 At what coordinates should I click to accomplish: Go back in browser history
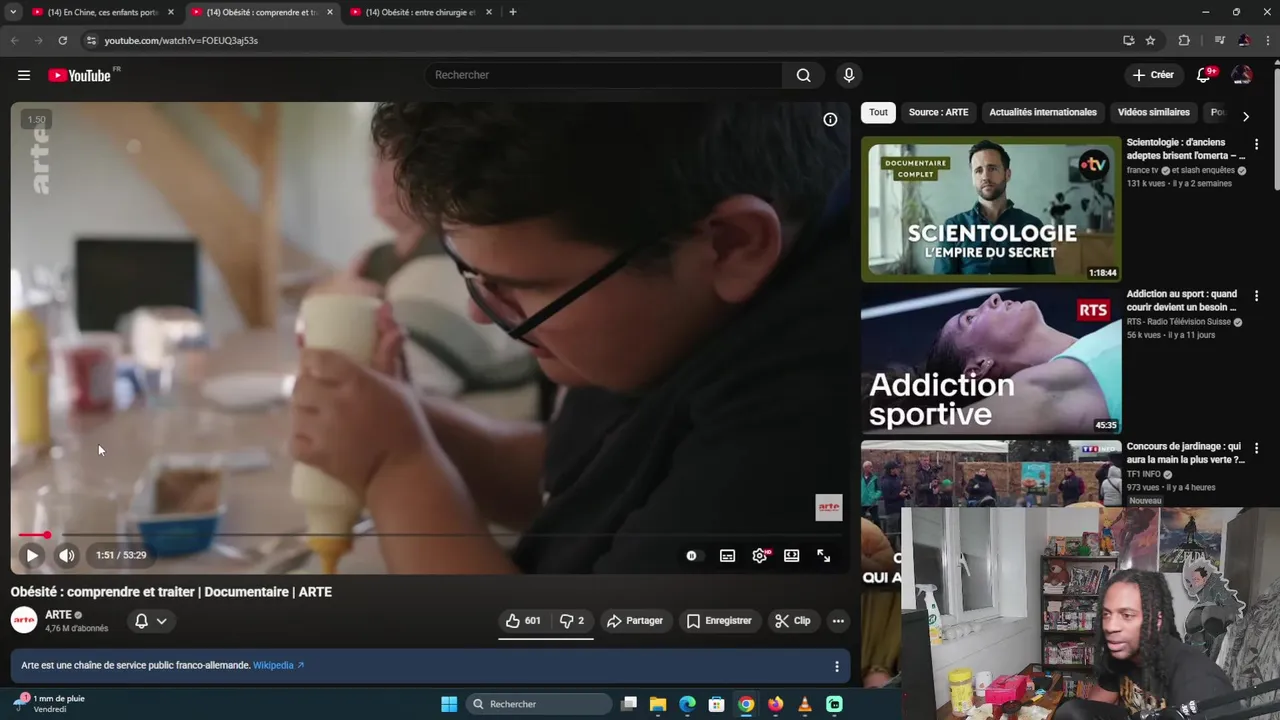point(14,40)
